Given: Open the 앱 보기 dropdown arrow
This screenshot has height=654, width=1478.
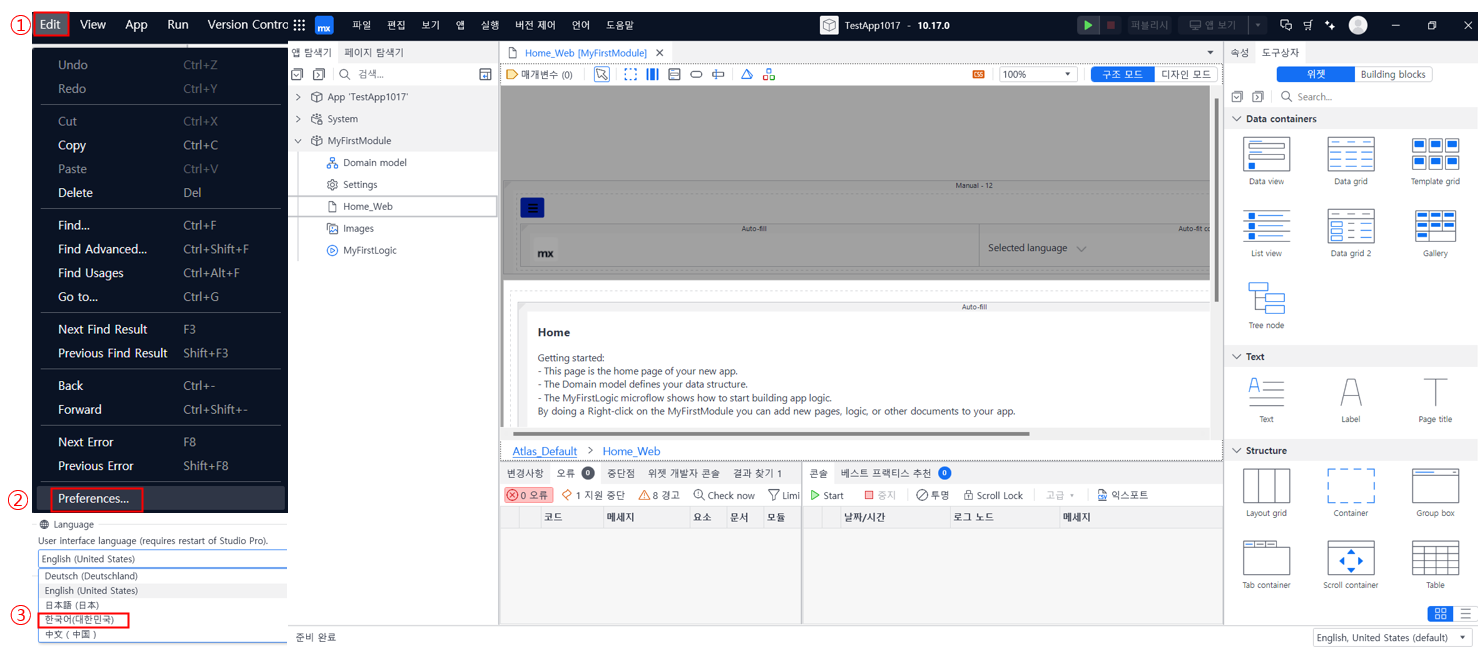Looking at the screenshot, I should (1258, 25).
